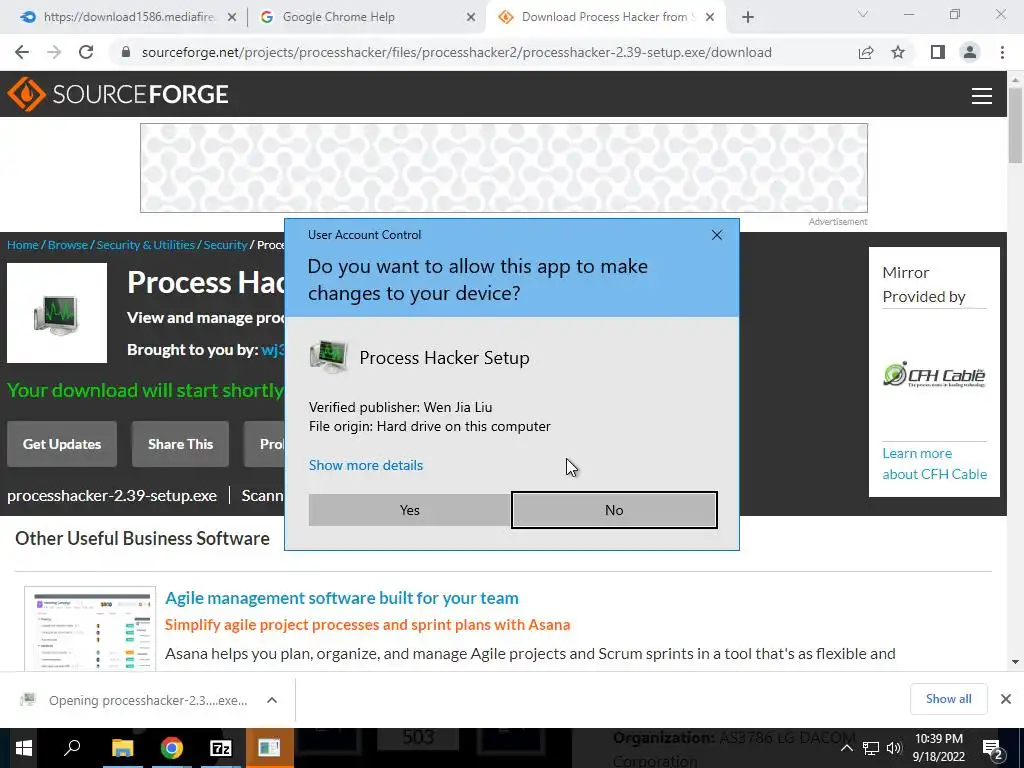Expand the download item options chevron
The height and width of the screenshot is (768, 1024).
(272, 700)
